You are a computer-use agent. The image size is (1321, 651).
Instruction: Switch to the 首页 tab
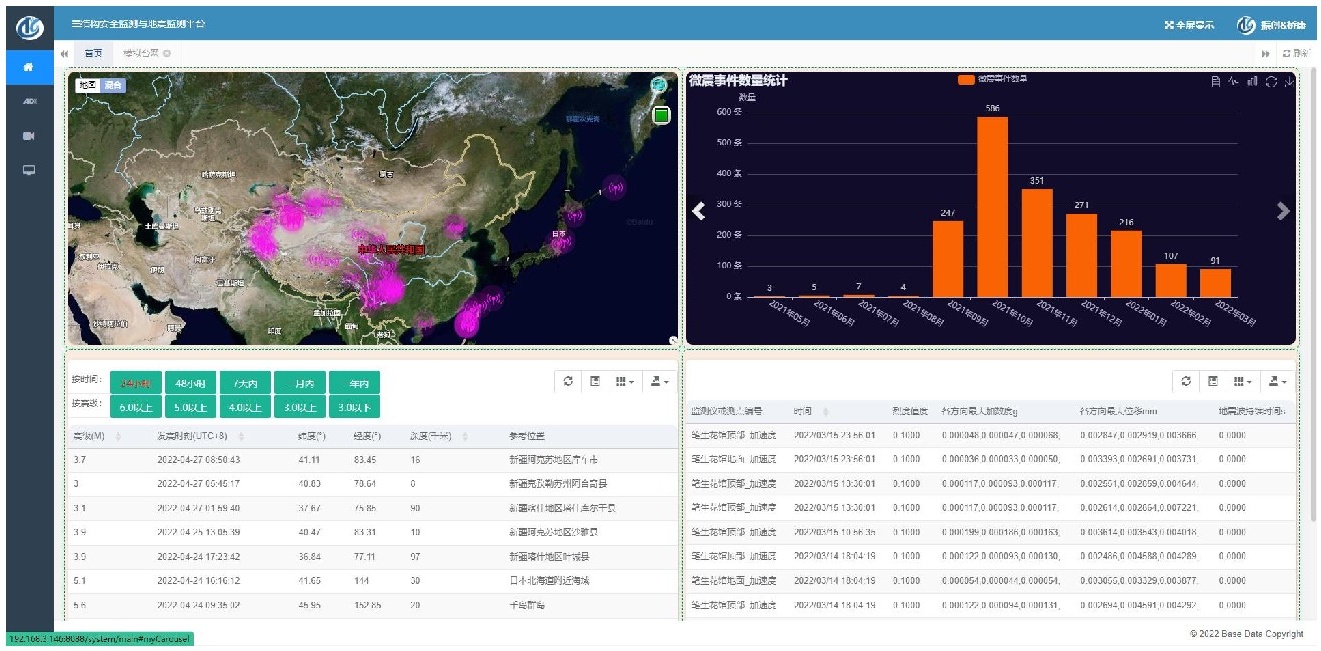point(93,53)
